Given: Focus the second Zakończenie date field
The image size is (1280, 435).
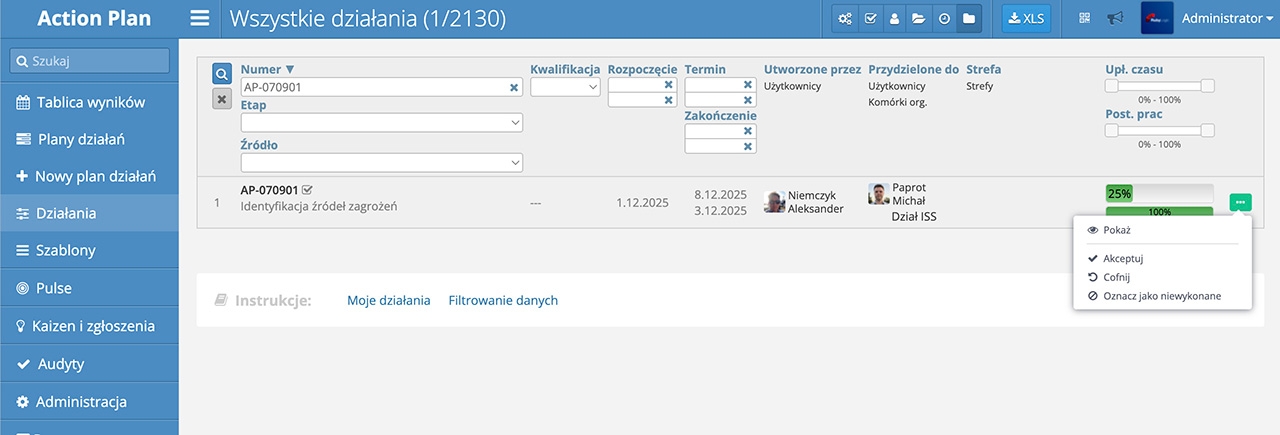Looking at the screenshot, I should pyautogui.click(x=720, y=146).
